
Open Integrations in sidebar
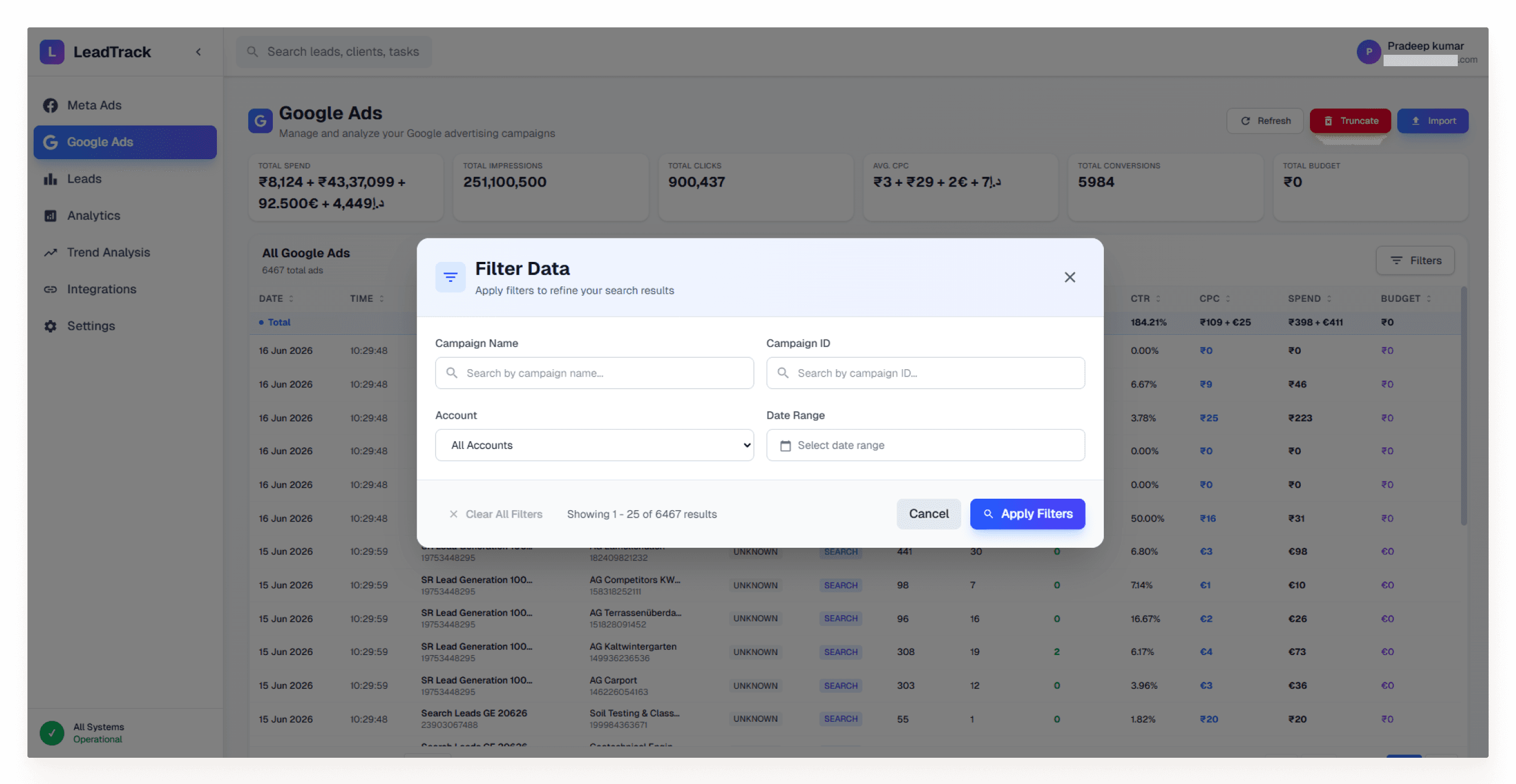click(125, 289)
